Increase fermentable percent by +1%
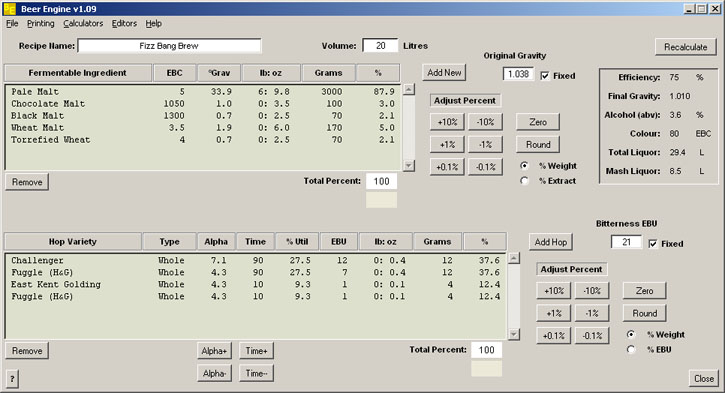 (447, 145)
